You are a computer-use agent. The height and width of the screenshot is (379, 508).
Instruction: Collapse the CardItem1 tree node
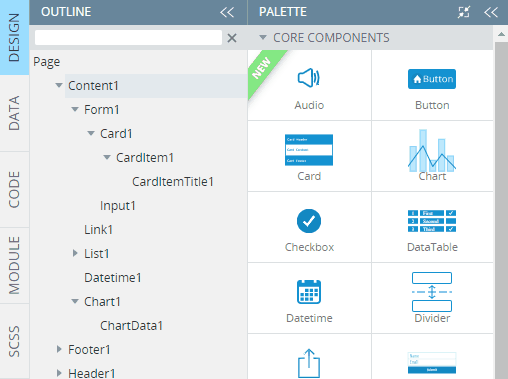[107, 157]
